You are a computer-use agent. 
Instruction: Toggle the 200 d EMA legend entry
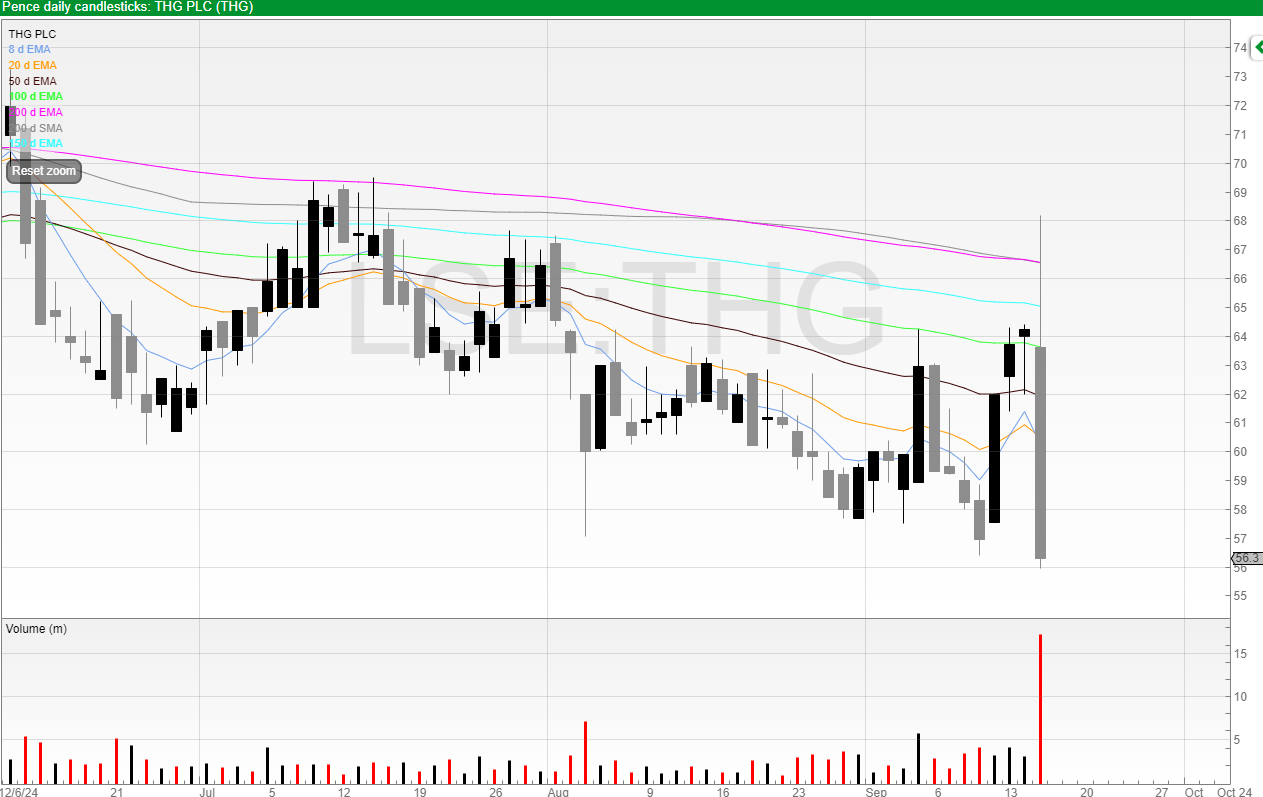pos(35,112)
